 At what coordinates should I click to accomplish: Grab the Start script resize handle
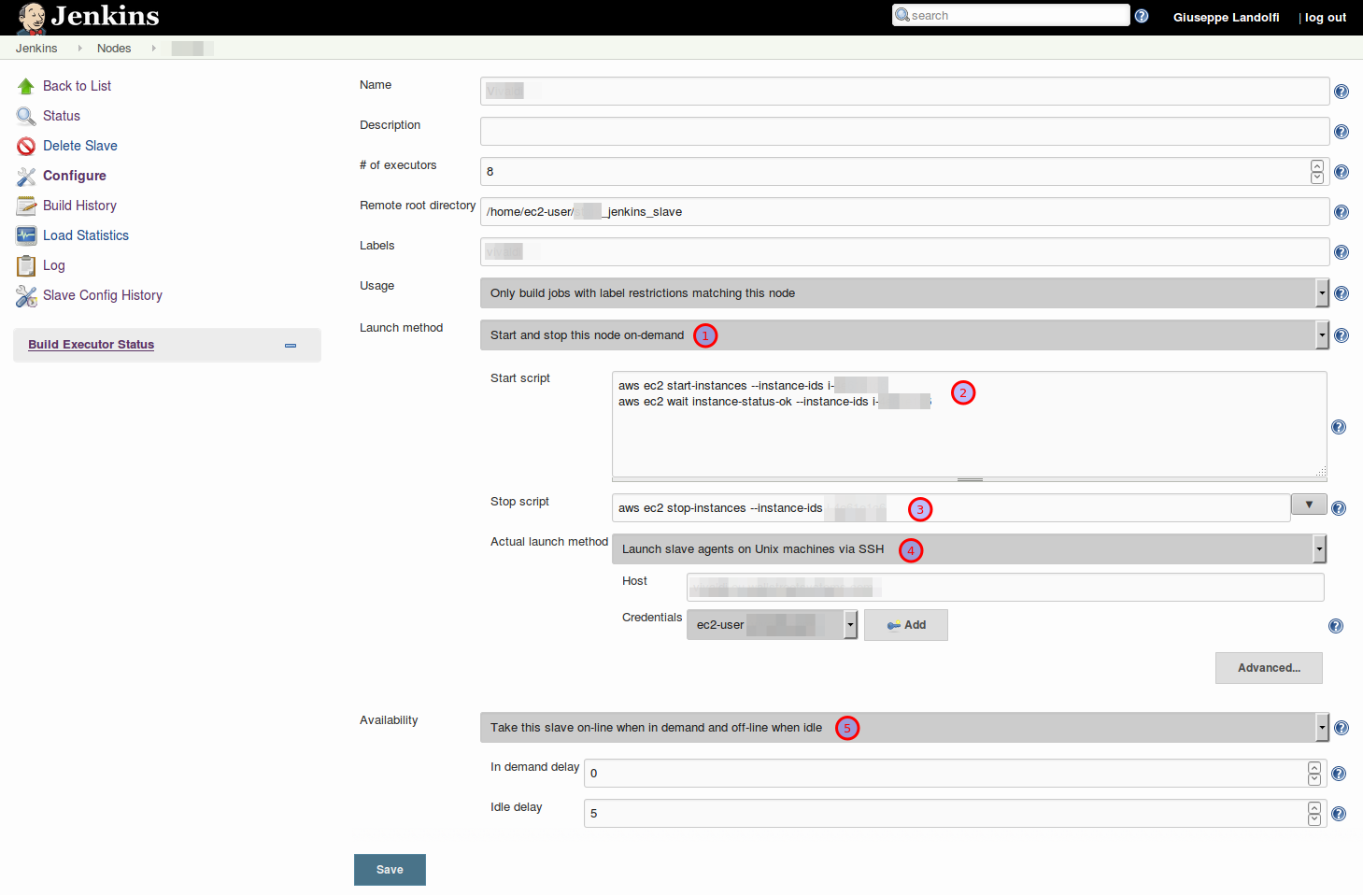pos(970,479)
